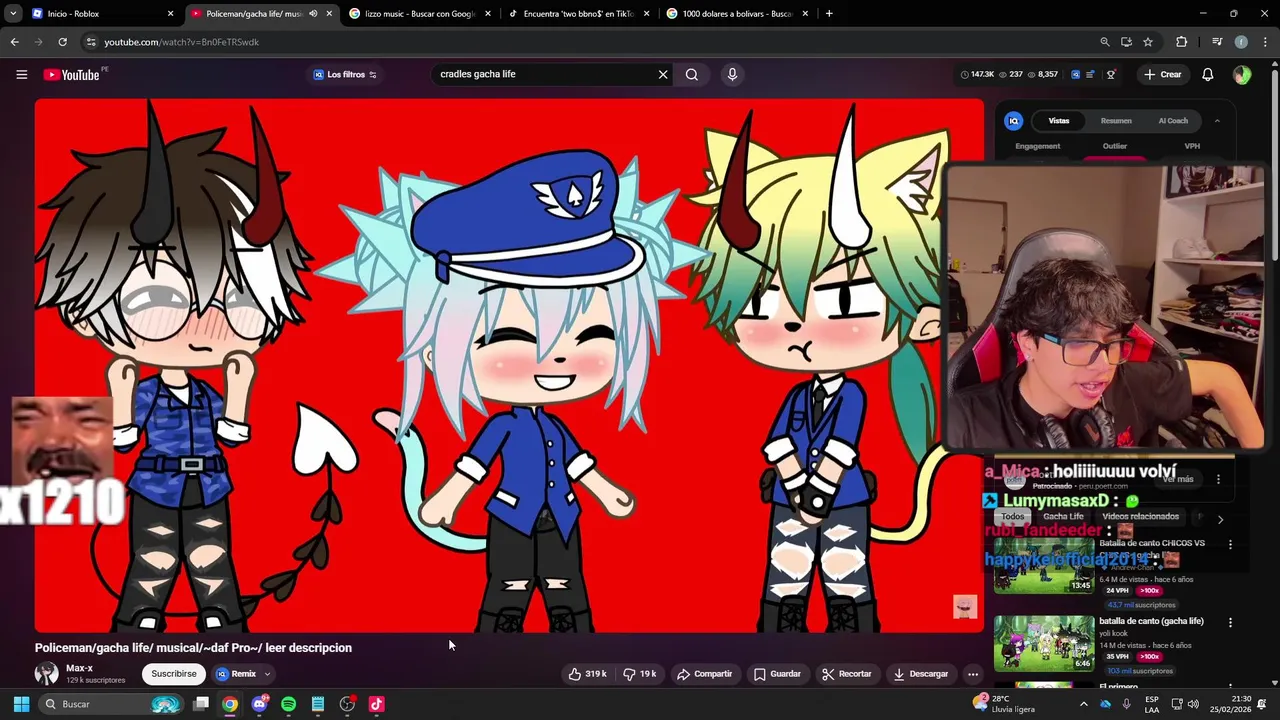The image size is (1280, 720).
Task: Open the account avatar menu
Action: pos(1242,74)
